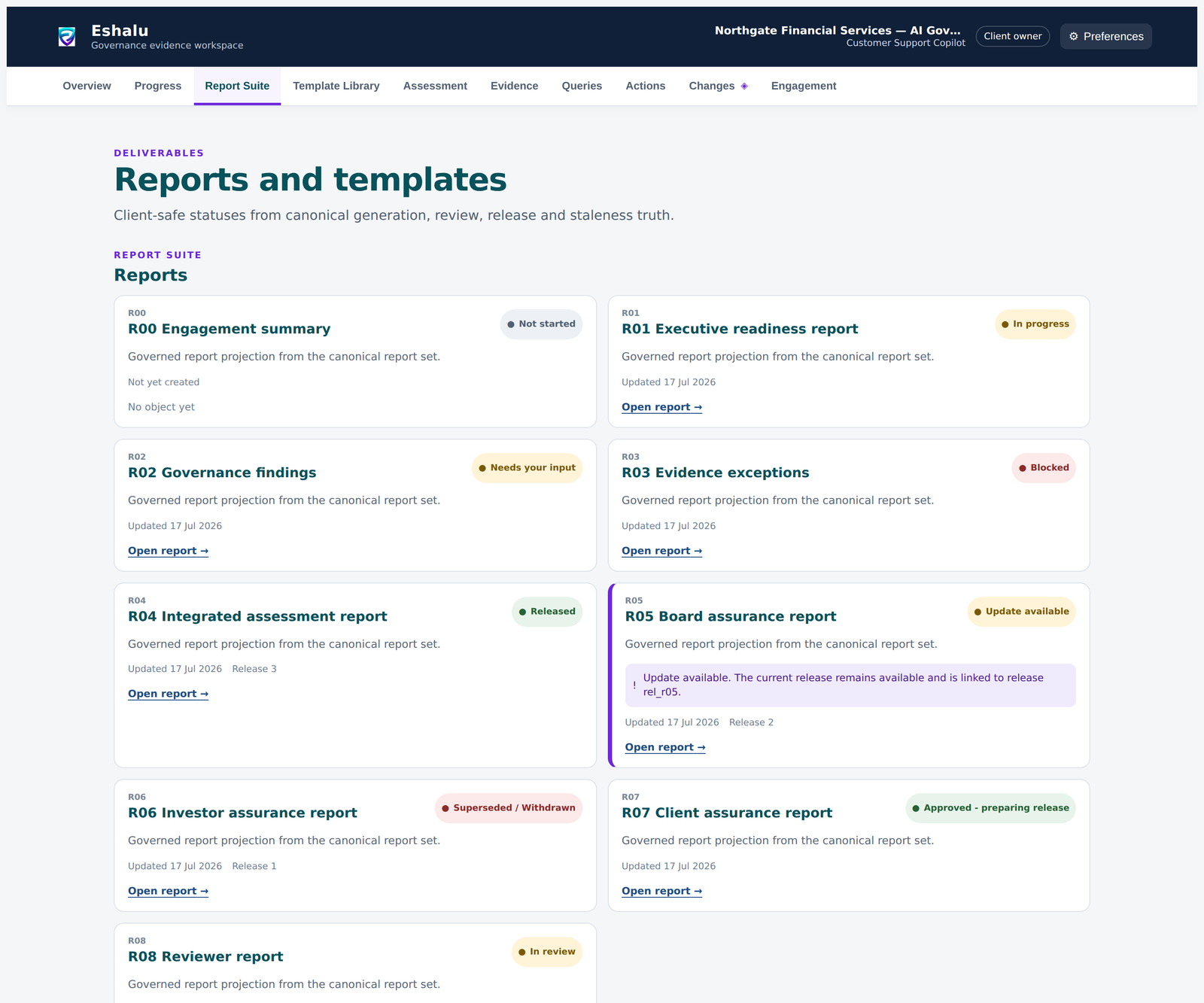Open the Template Library tab

[x=336, y=86]
